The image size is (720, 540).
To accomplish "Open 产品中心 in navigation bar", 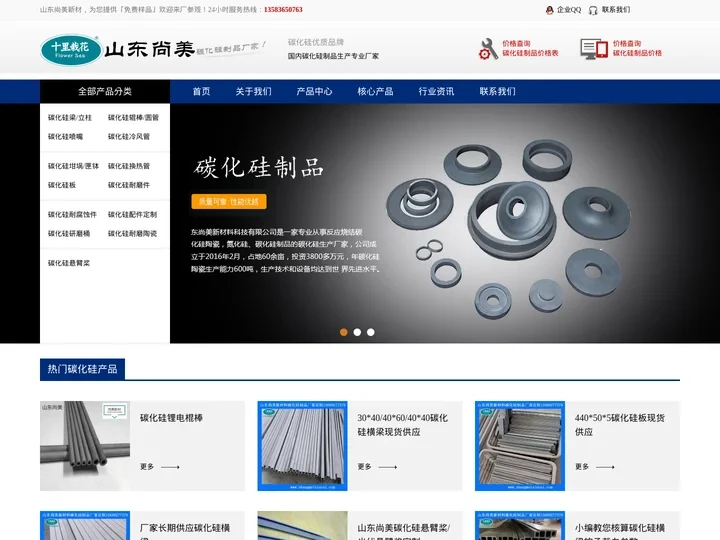I will pos(314,91).
